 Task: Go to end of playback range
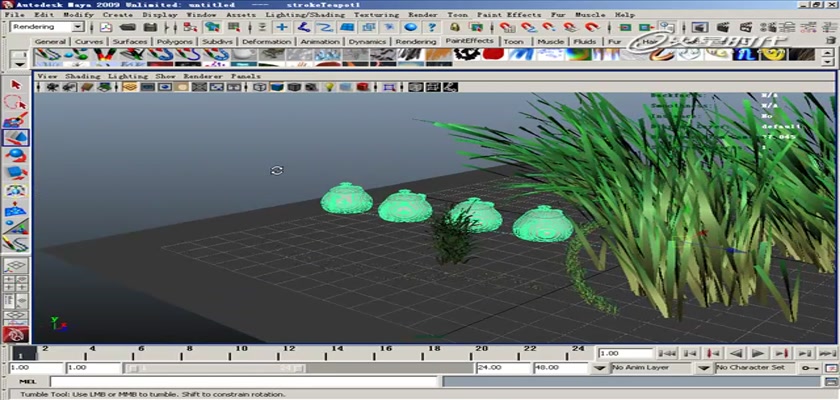(827, 353)
